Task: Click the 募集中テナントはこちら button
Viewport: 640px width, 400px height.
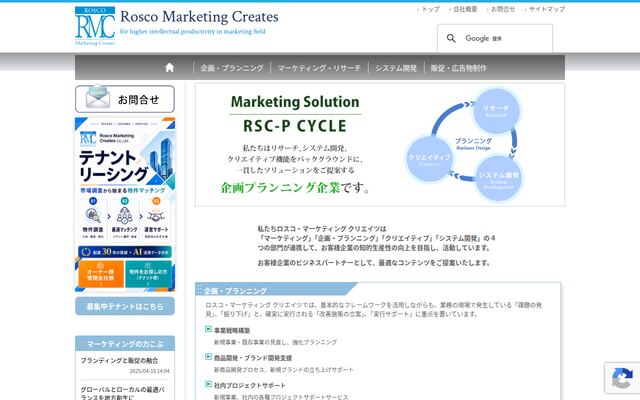Action: [125, 306]
